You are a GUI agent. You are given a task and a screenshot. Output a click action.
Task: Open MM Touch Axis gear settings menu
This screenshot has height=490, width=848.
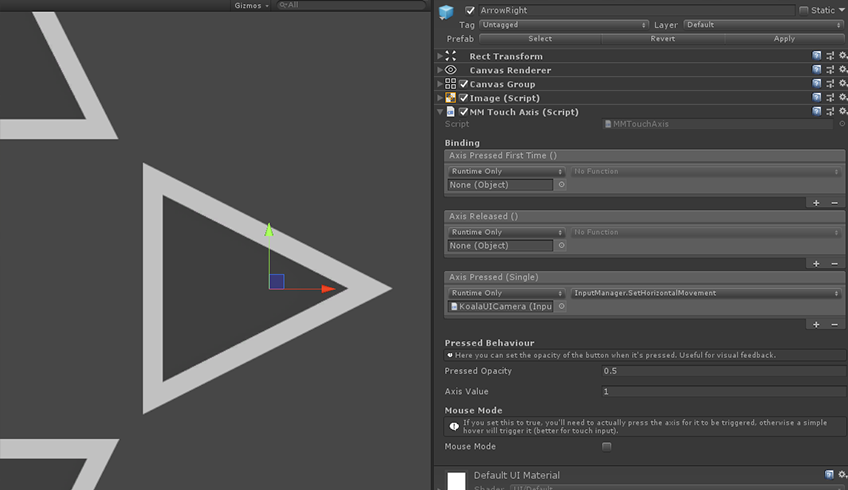click(843, 112)
